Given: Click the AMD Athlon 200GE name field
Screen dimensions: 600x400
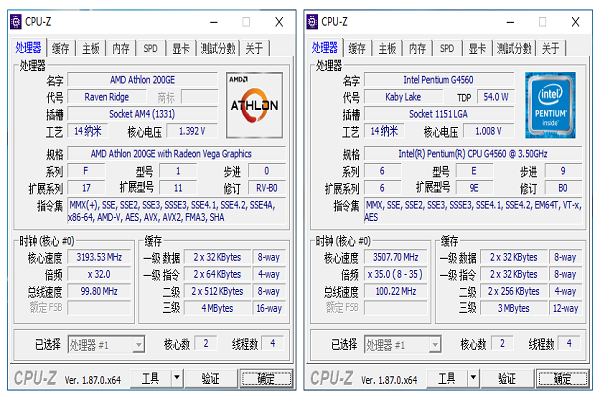Looking at the screenshot, I should (143, 80).
